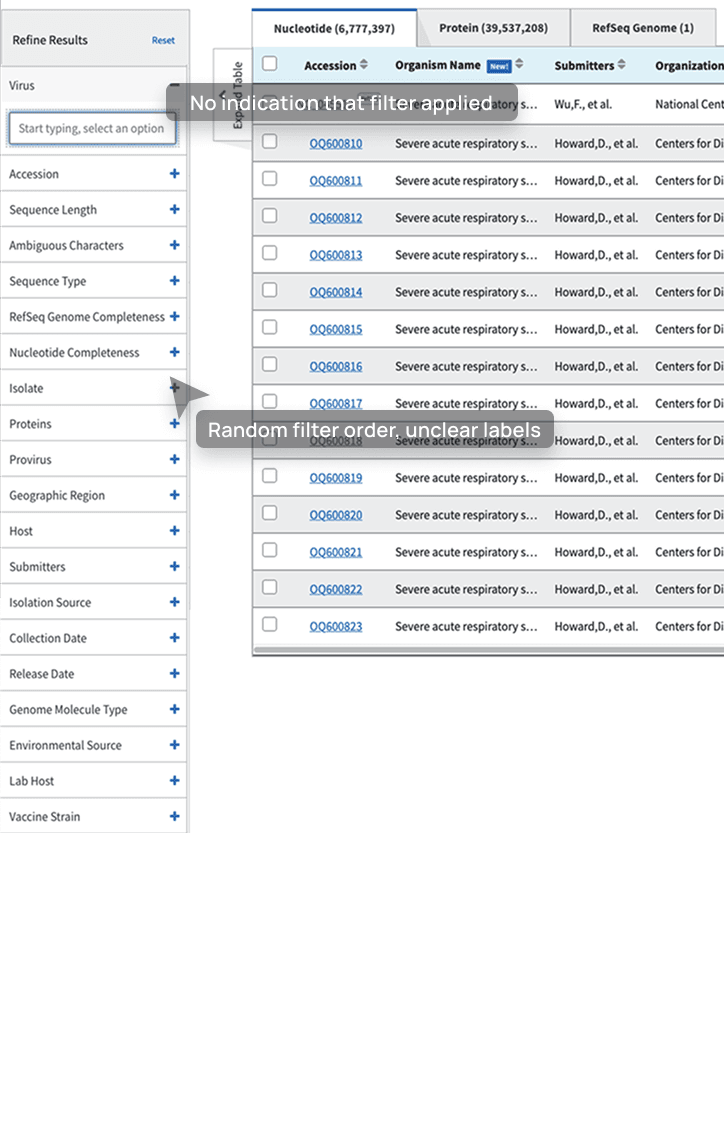Open the Lab Host plus icon
This screenshot has height=1143, width=724.
coord(174,781)
